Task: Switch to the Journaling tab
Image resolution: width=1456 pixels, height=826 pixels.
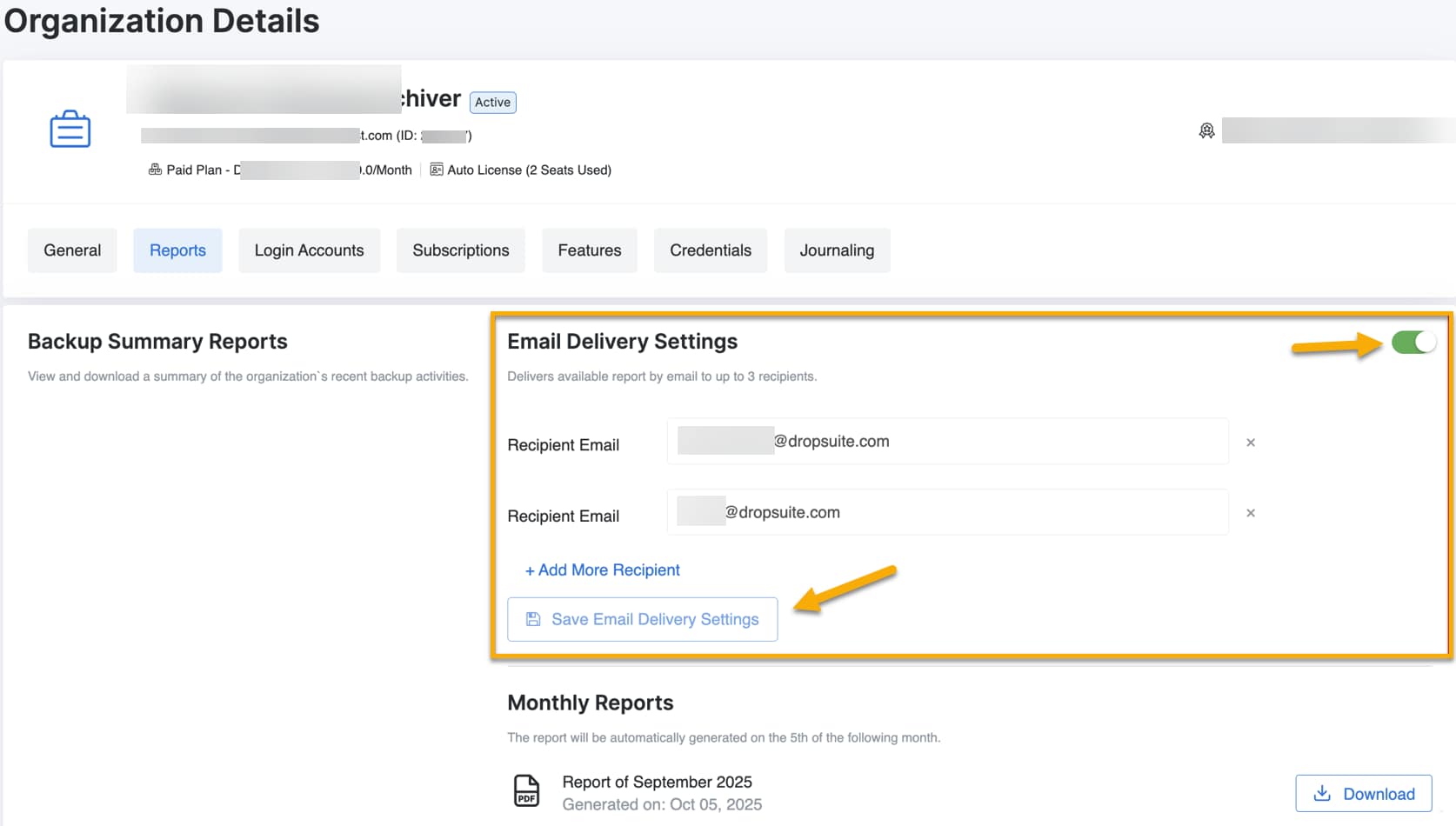Action: 837,250
